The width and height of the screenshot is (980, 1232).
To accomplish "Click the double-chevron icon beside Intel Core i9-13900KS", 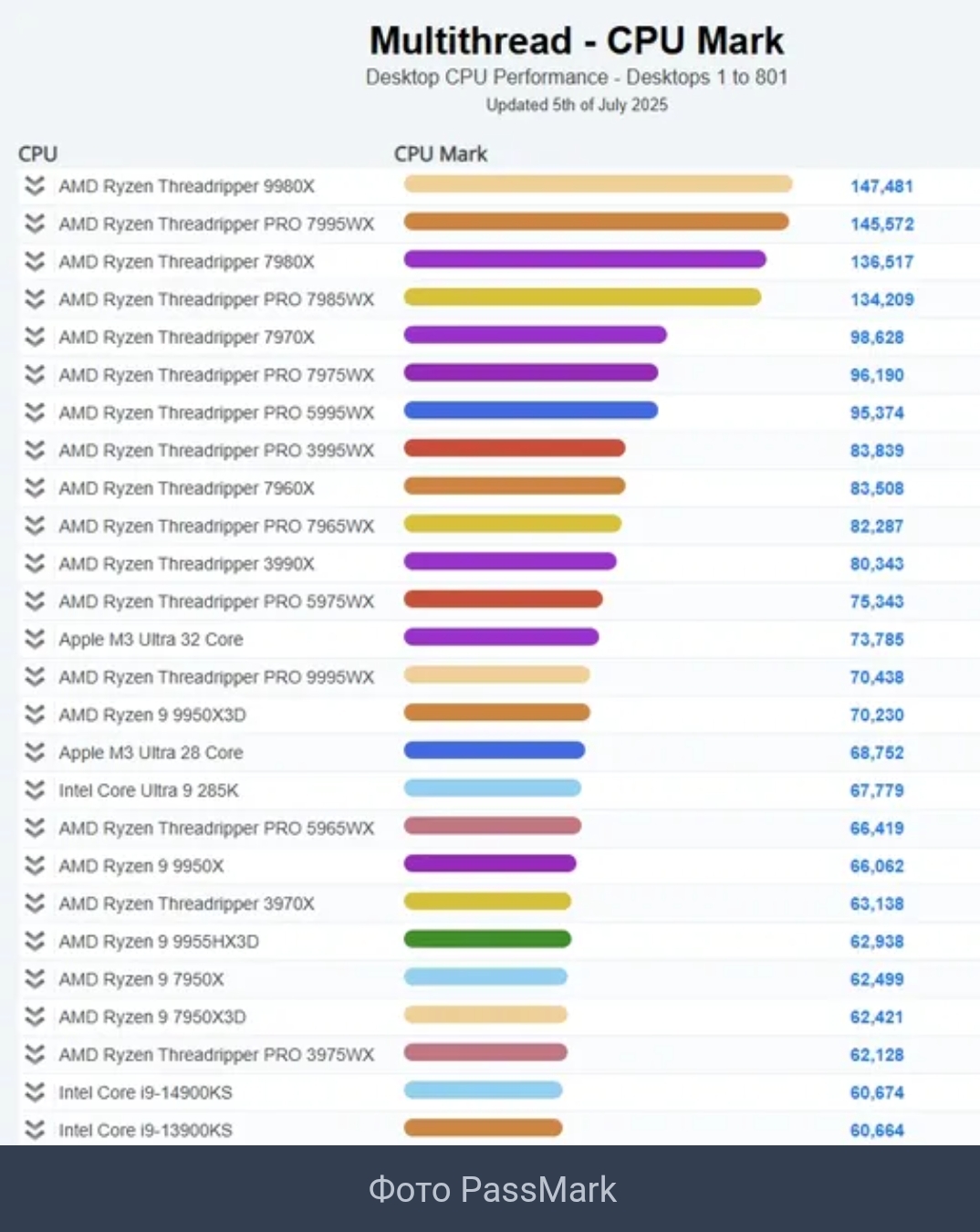I will tap(35, 1130).
